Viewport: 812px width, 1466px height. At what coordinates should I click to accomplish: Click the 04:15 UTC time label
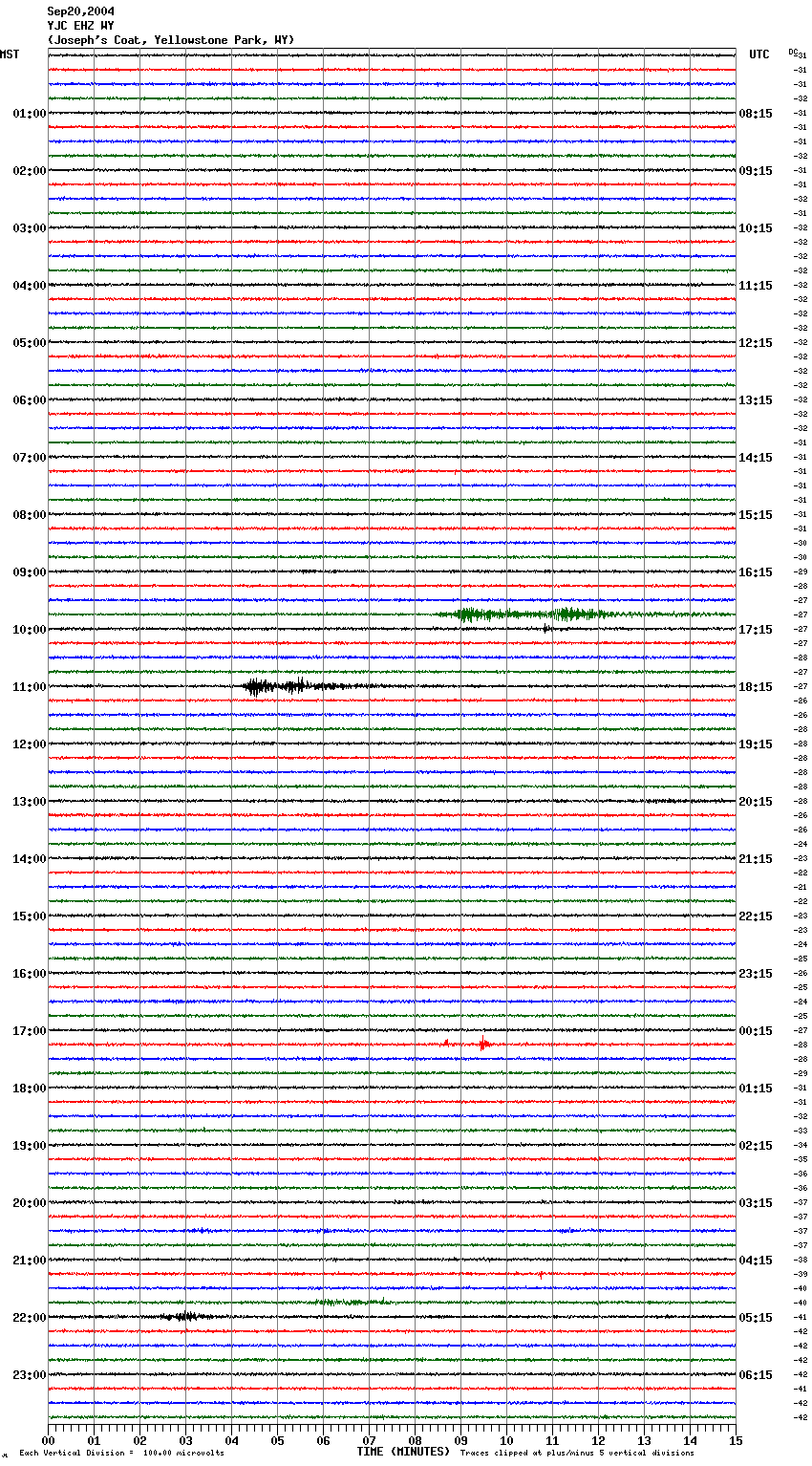(x=756, y=1261)
